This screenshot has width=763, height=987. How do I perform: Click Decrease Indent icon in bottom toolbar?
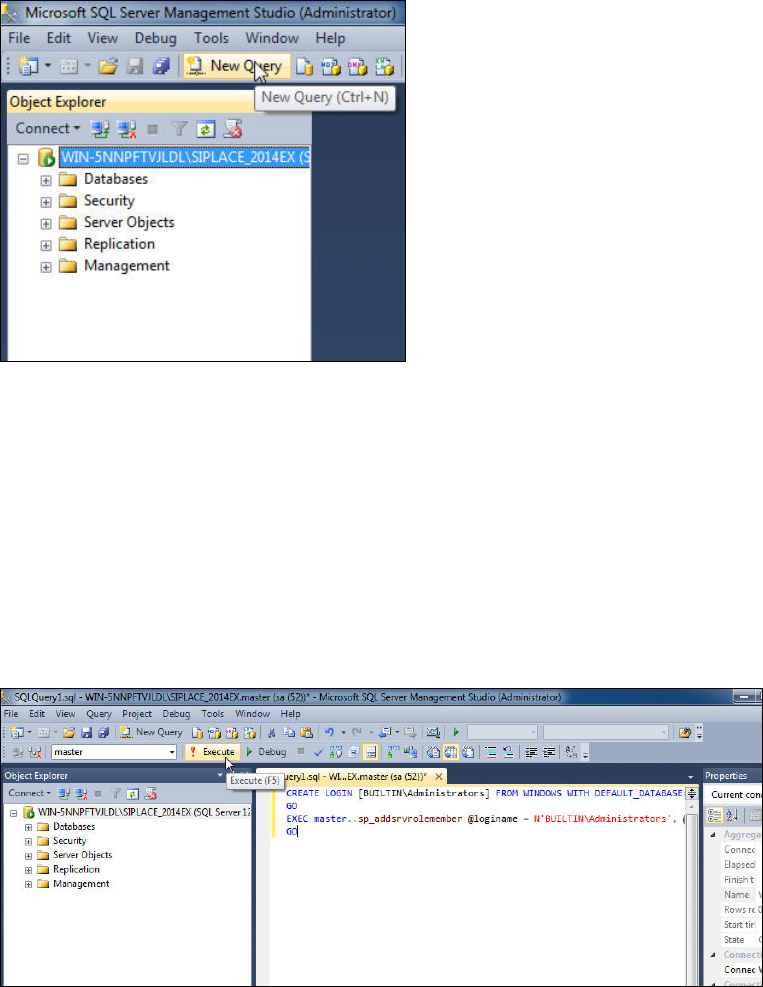point(531,752)
